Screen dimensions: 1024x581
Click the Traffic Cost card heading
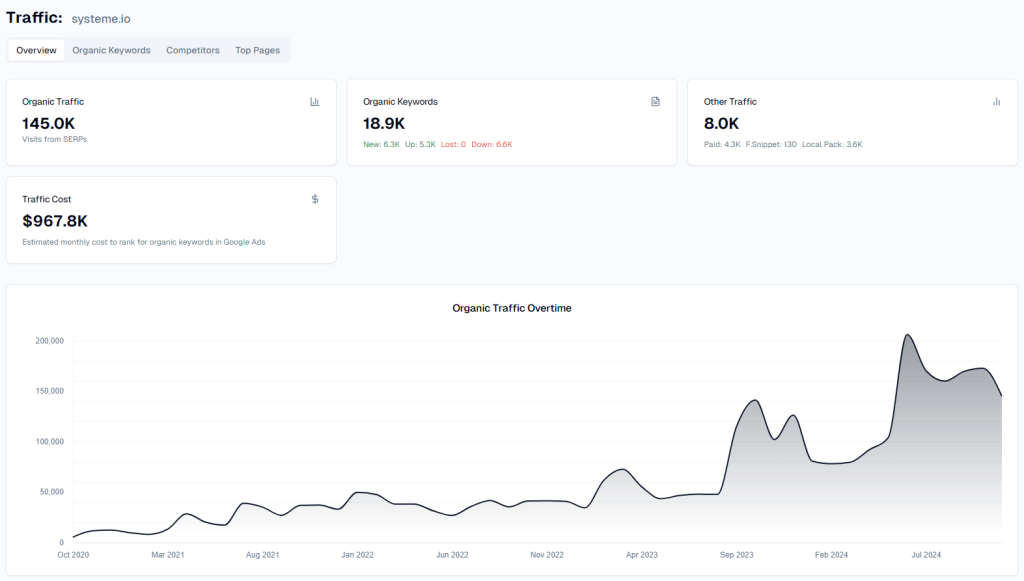click(x=46, y=199)
